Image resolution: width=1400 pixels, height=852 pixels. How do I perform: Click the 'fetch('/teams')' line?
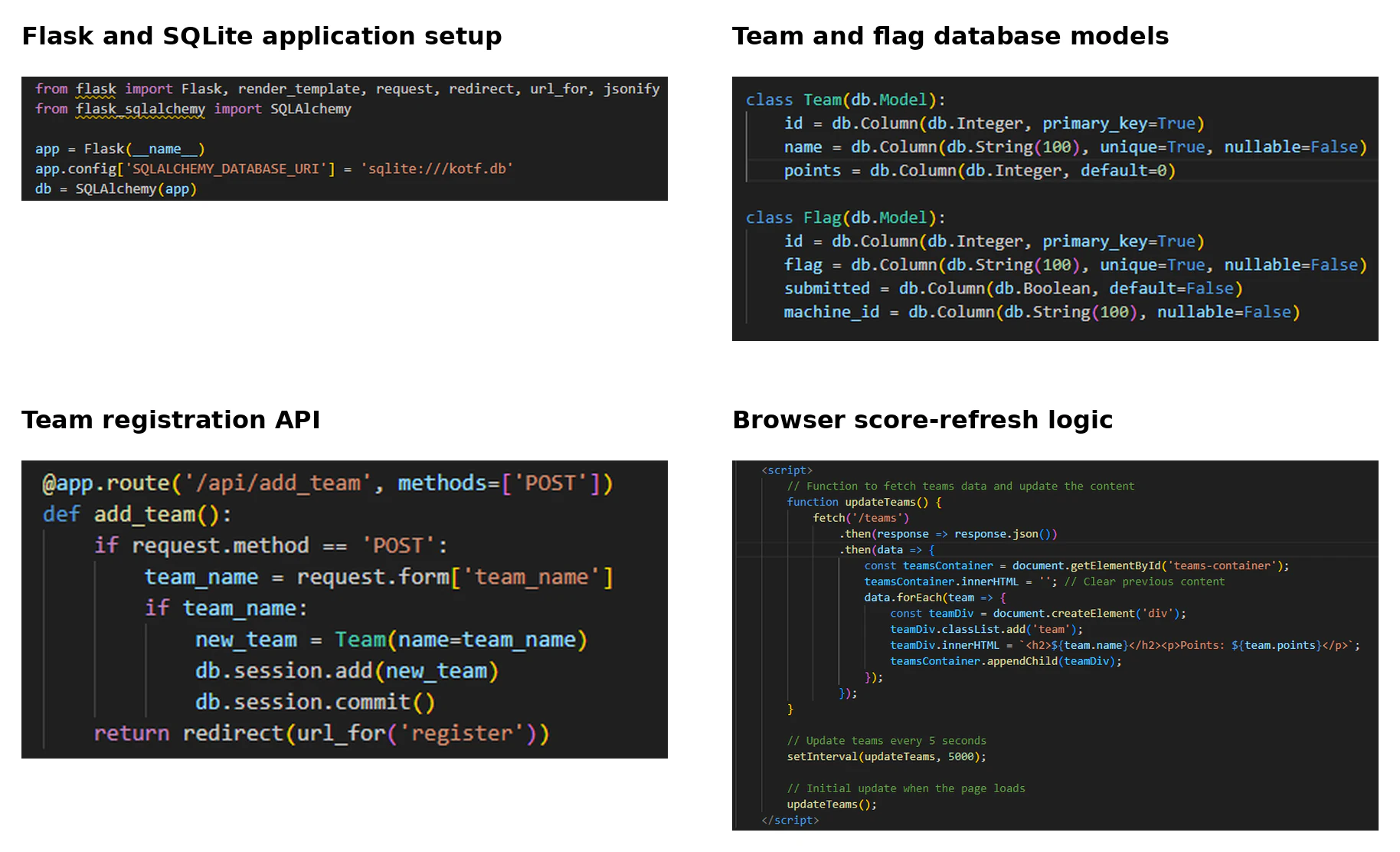click(x=861, y=519)
